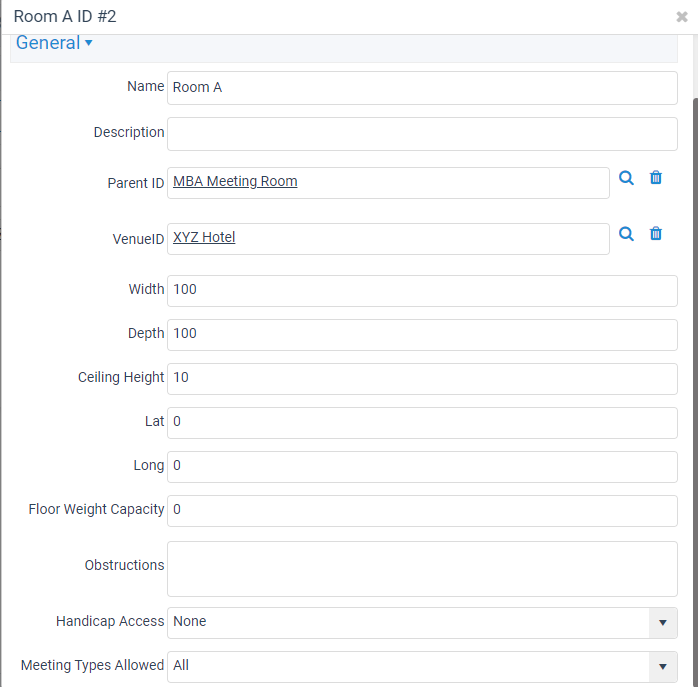Search for a Parent ID record

[x=626, y=178]
